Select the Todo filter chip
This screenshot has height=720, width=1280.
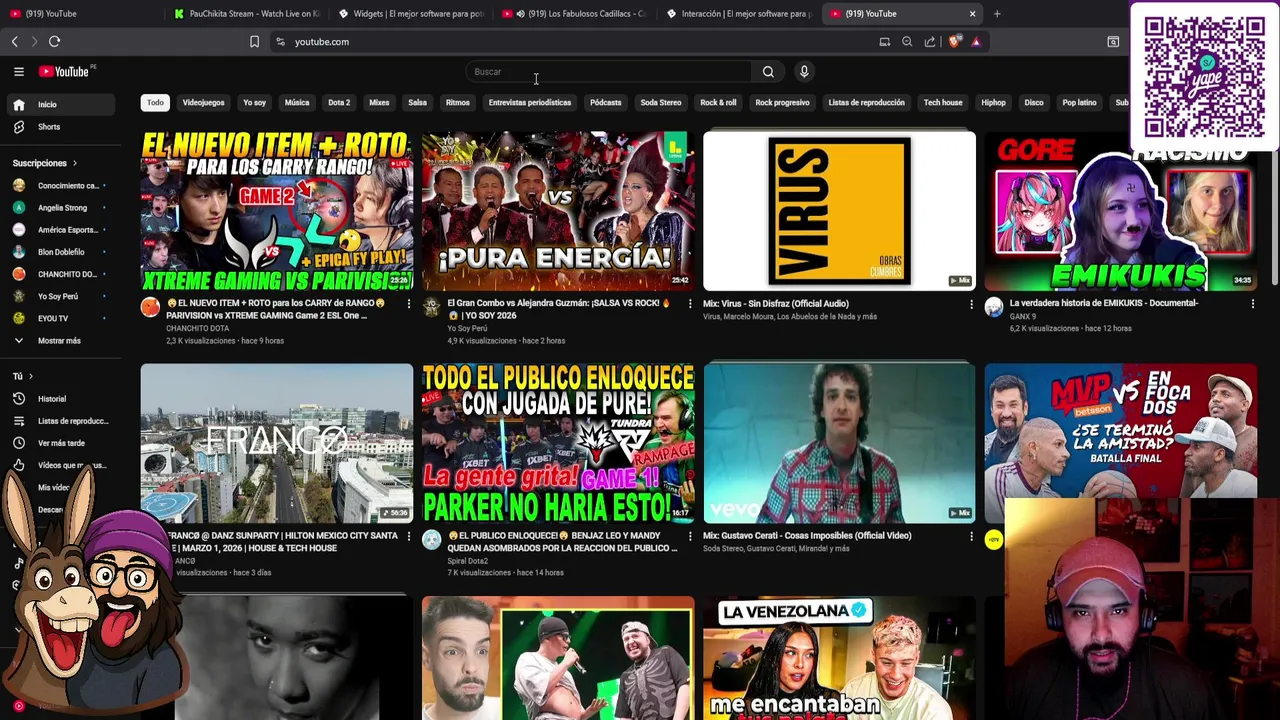[x=155, y=103]
